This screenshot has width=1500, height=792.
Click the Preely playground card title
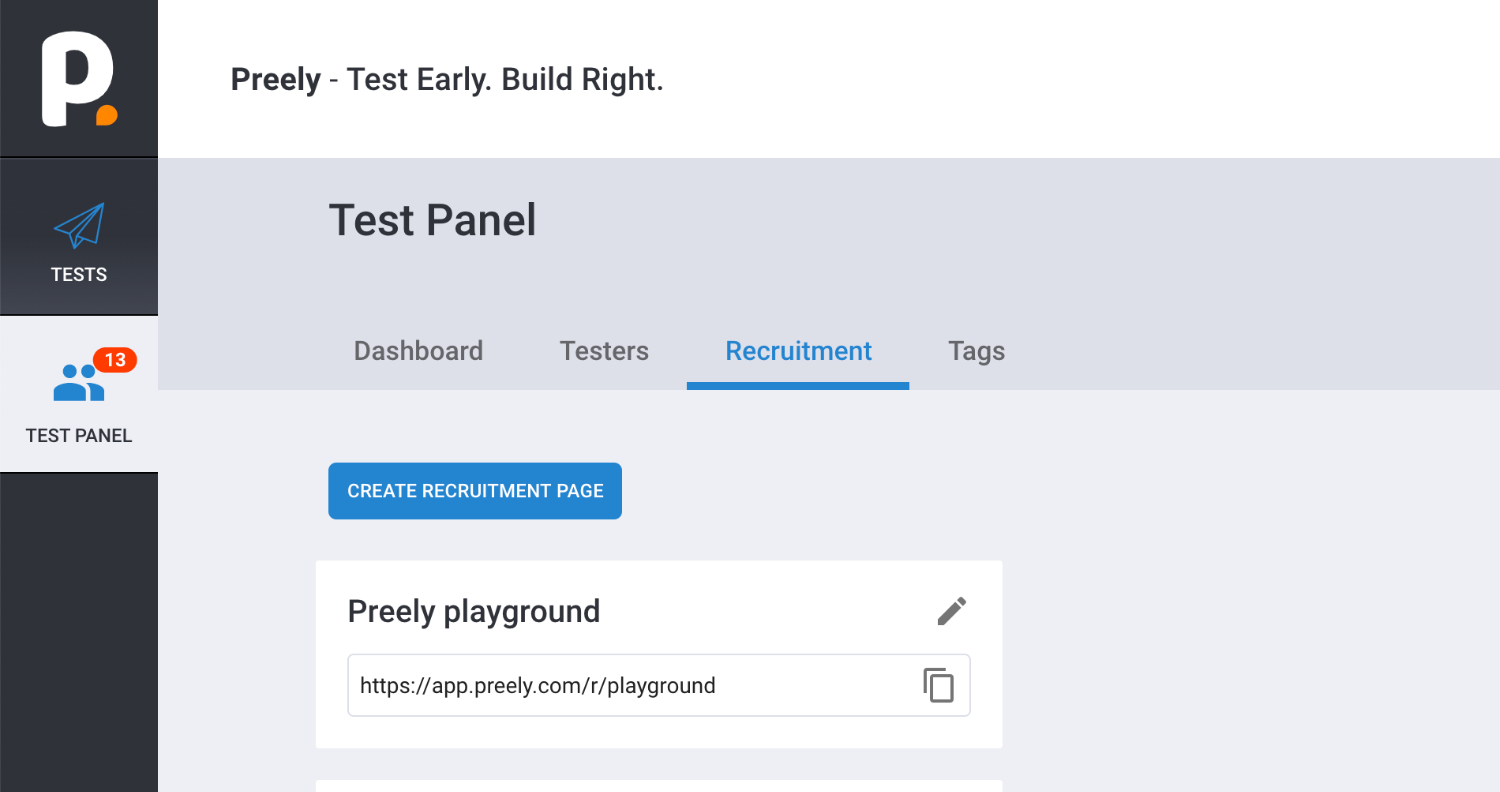(x=474, y=611)
